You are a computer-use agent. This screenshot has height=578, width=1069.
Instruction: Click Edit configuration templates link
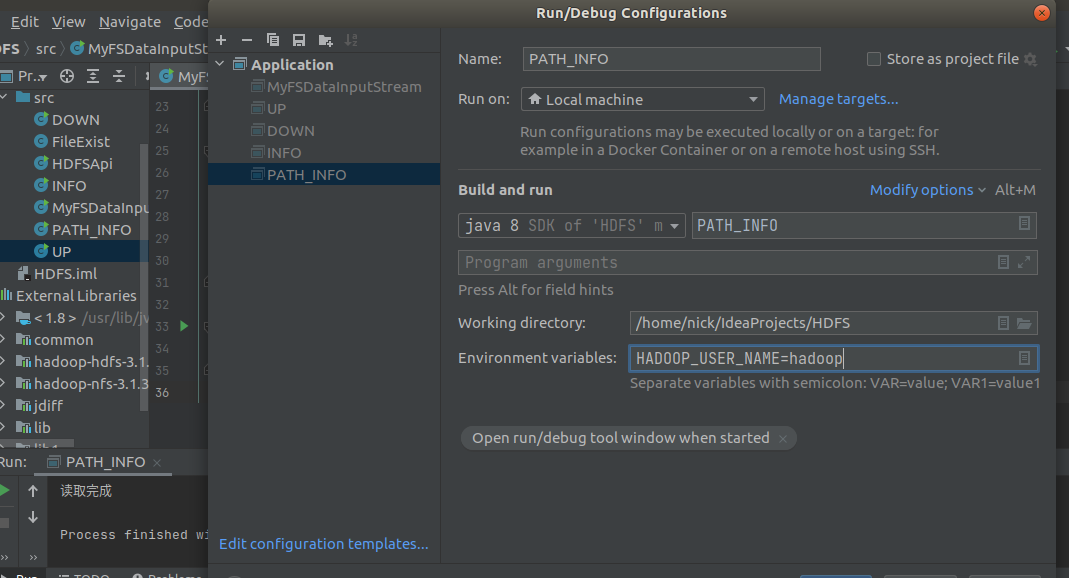click(323, 543)
